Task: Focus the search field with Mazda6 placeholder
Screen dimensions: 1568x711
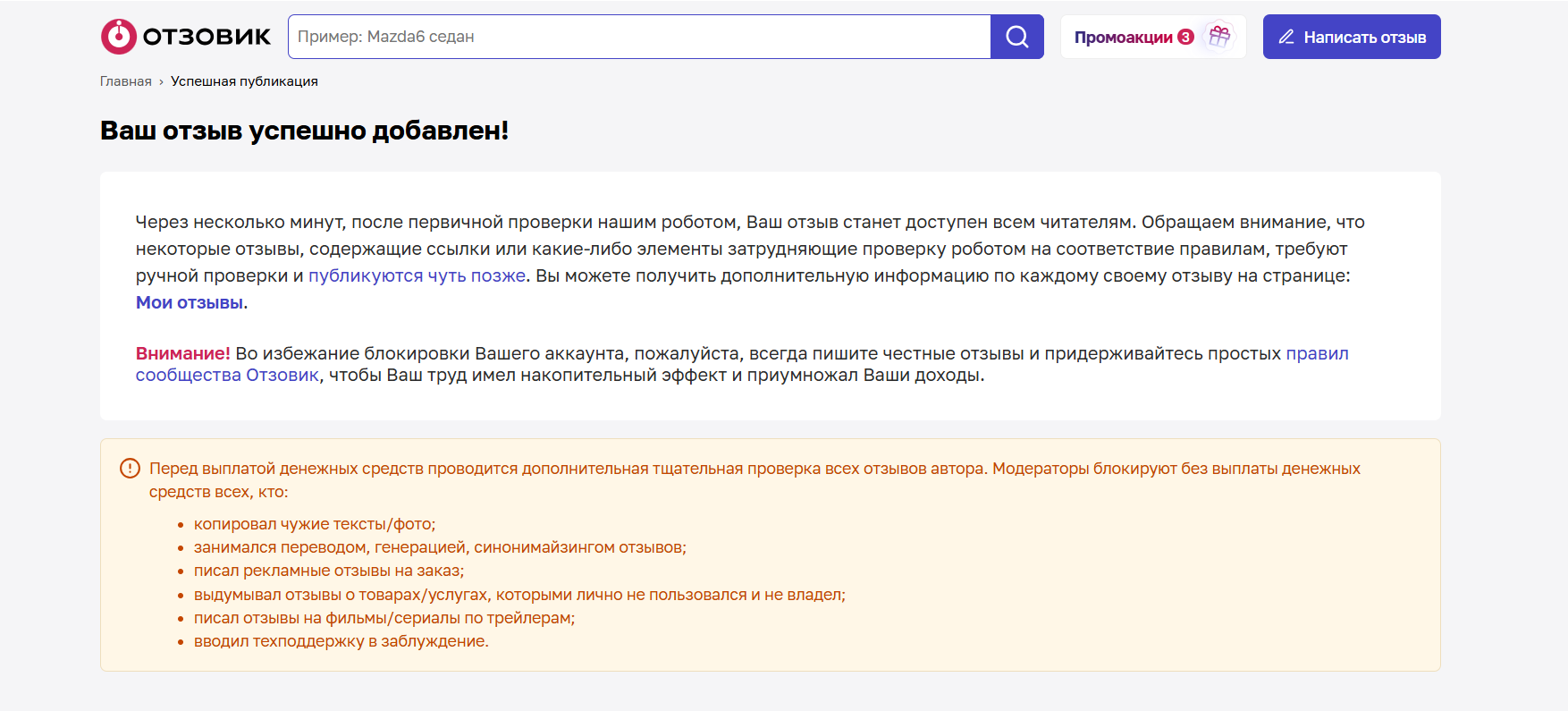Action: [x=639, y=37]
